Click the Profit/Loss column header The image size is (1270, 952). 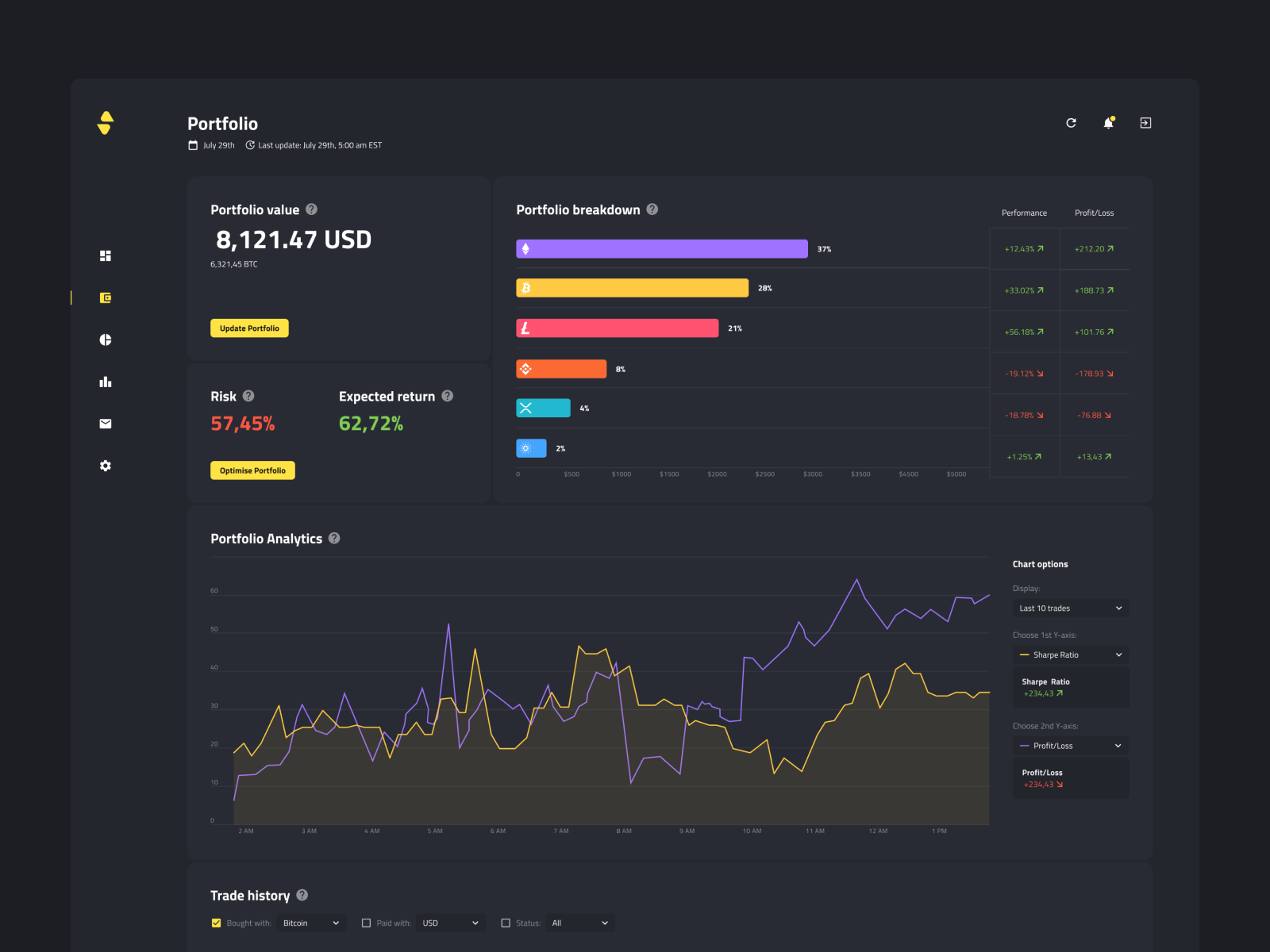[1095, 213]
